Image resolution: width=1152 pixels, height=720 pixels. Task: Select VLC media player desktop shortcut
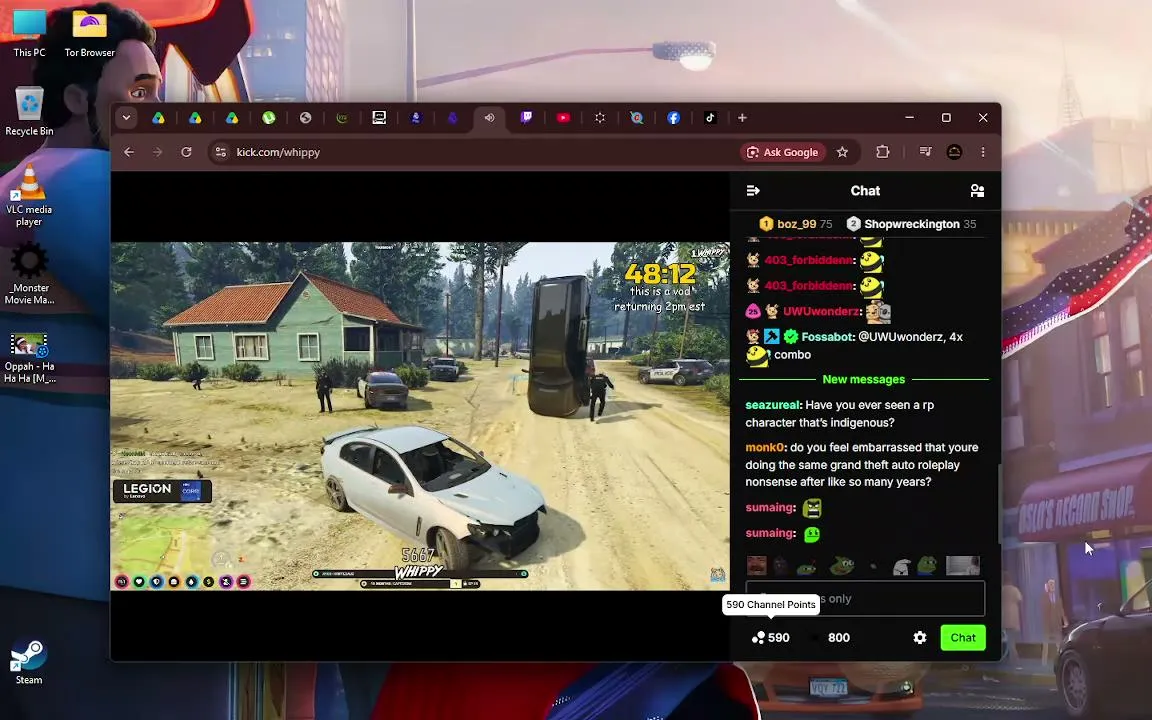coord(29,195)
